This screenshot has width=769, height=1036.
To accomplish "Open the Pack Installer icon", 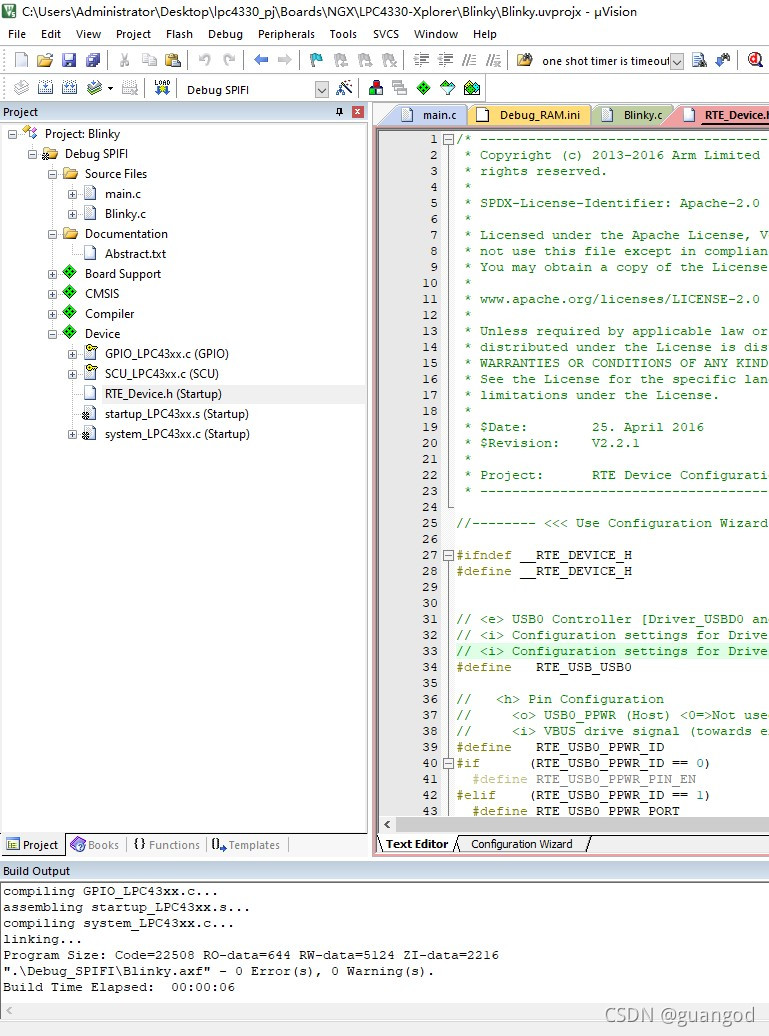I will point(472,88).
